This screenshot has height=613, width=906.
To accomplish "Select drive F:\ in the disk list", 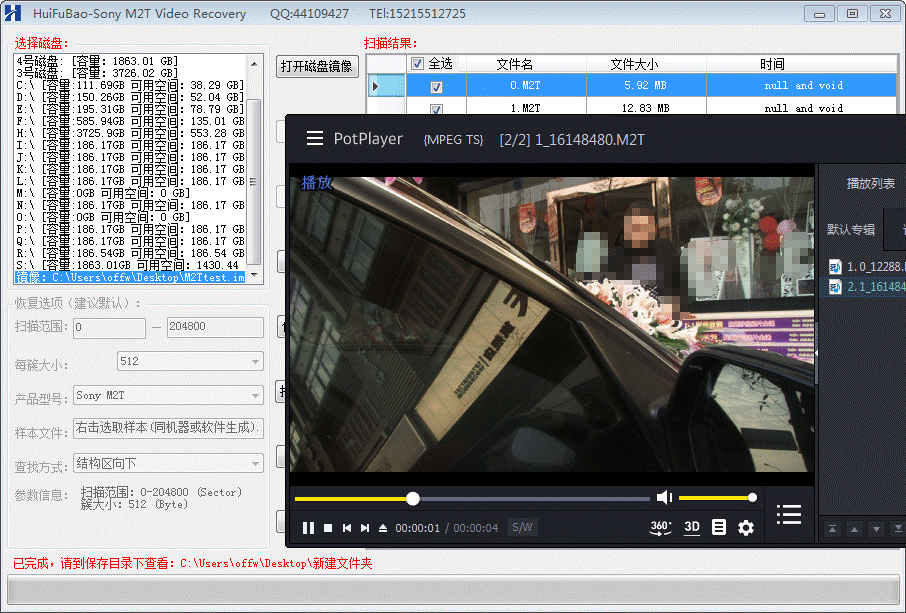I will pos(130,121).
